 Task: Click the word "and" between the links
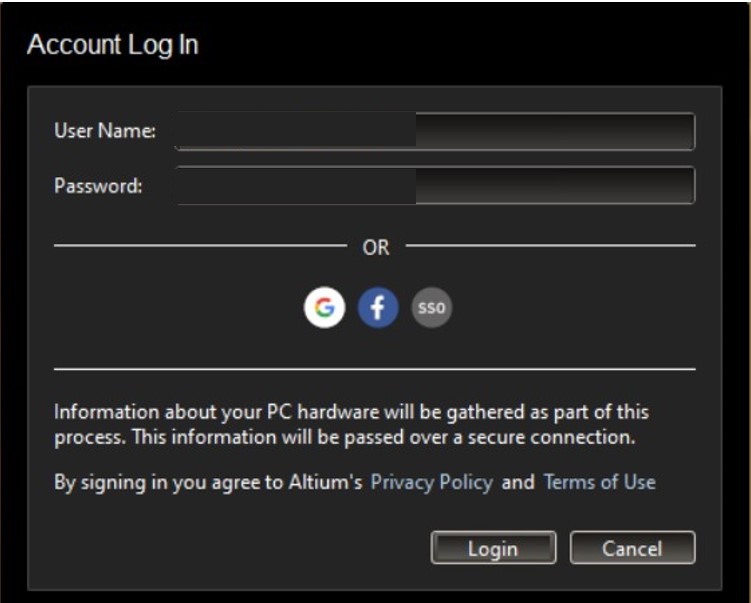(518, 482)
